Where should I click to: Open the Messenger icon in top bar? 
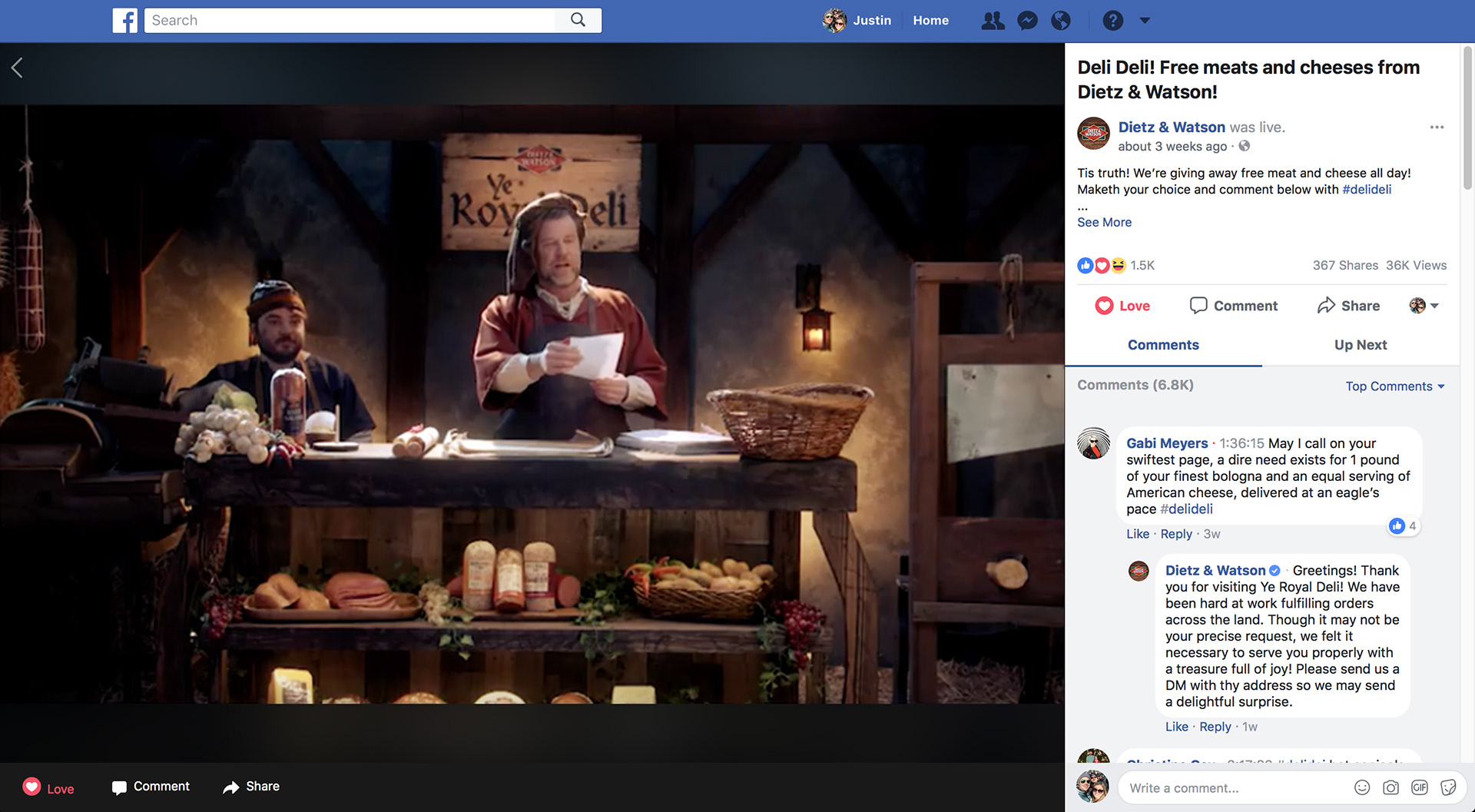(x=1027, y=21)
